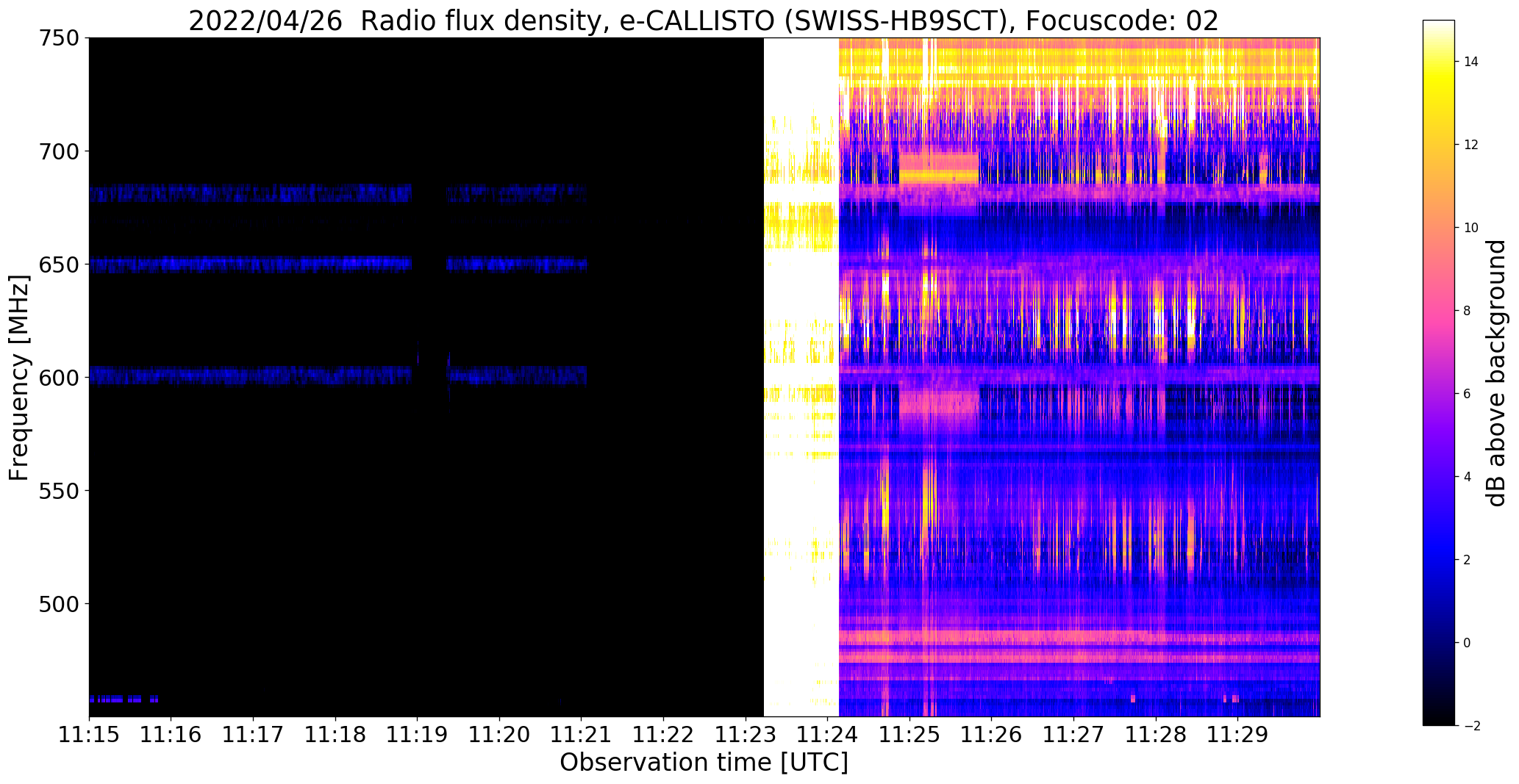
Task: Click the 11:18 time tick label
Action: (335, 734)
